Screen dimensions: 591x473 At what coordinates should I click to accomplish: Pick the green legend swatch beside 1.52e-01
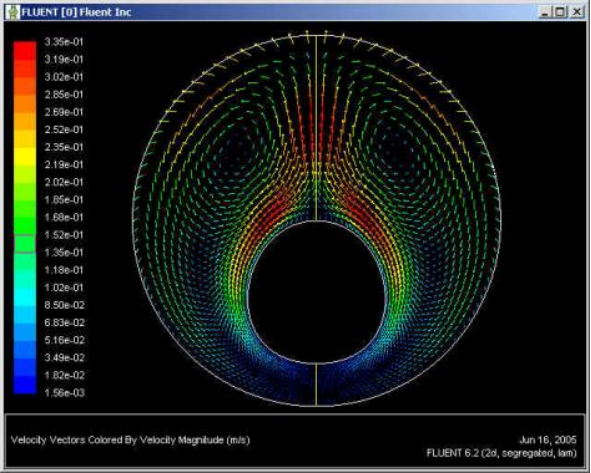click(25, 226)
